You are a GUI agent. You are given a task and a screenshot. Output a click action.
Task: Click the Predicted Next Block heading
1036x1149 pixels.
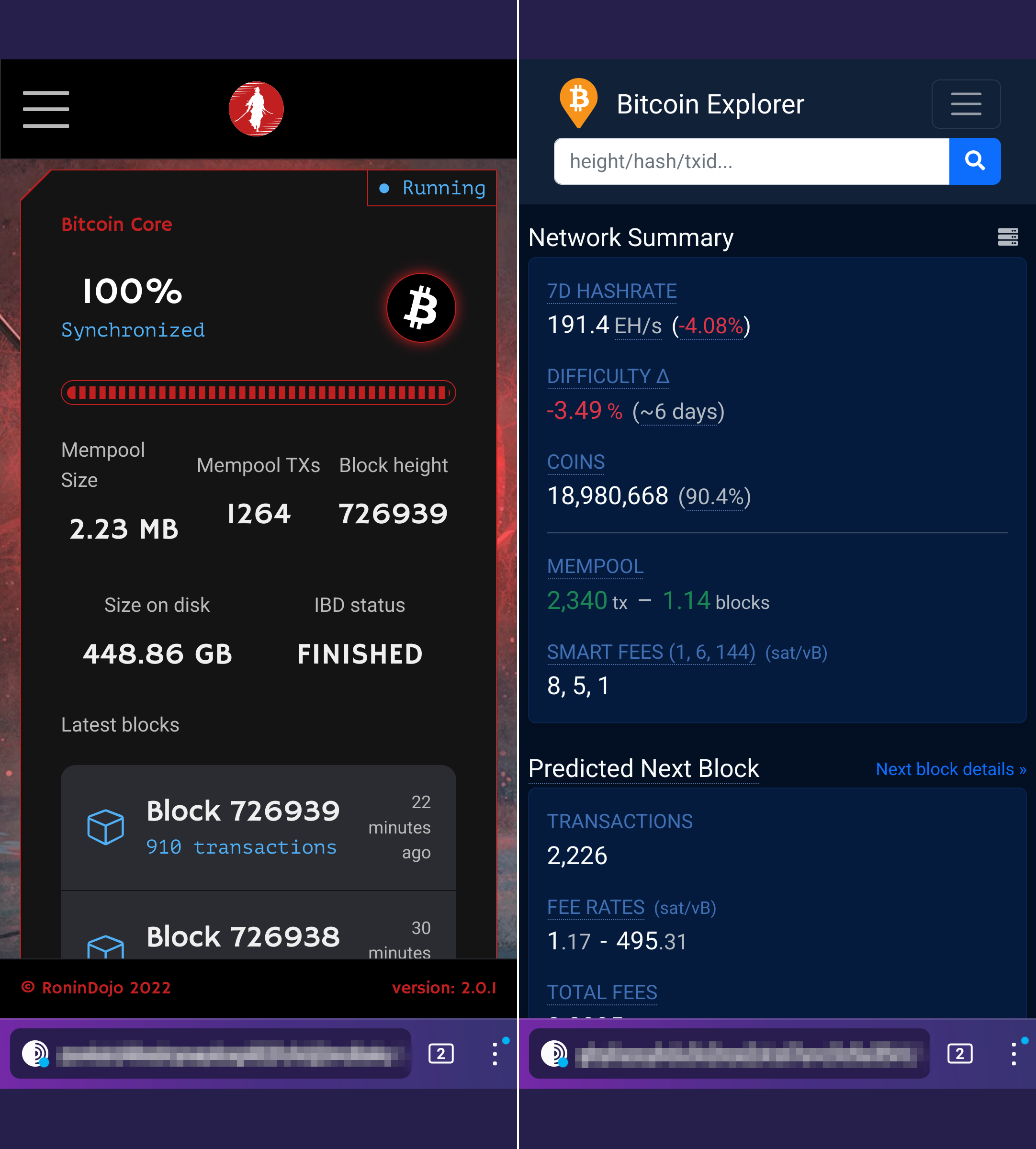tap(644, 768)
